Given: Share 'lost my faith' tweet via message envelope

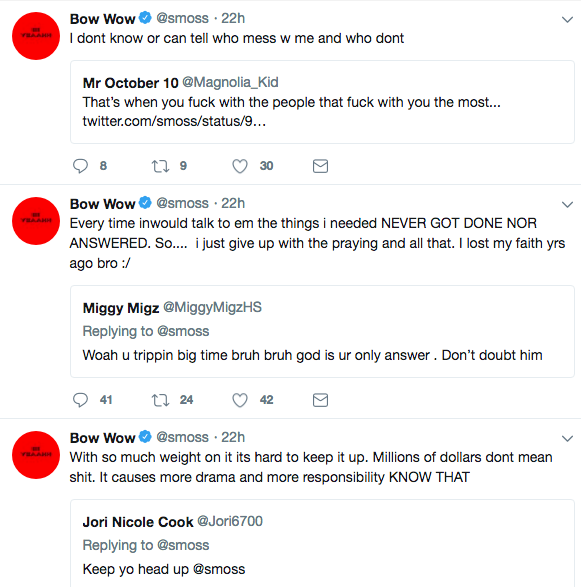Looking at the screenshot, I should 320,400.
